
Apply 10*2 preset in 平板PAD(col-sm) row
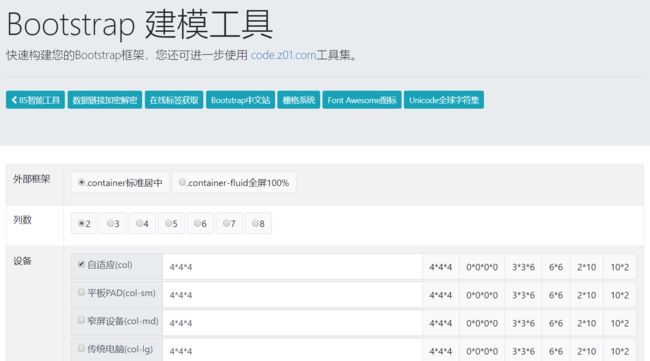tap(620, 295)
